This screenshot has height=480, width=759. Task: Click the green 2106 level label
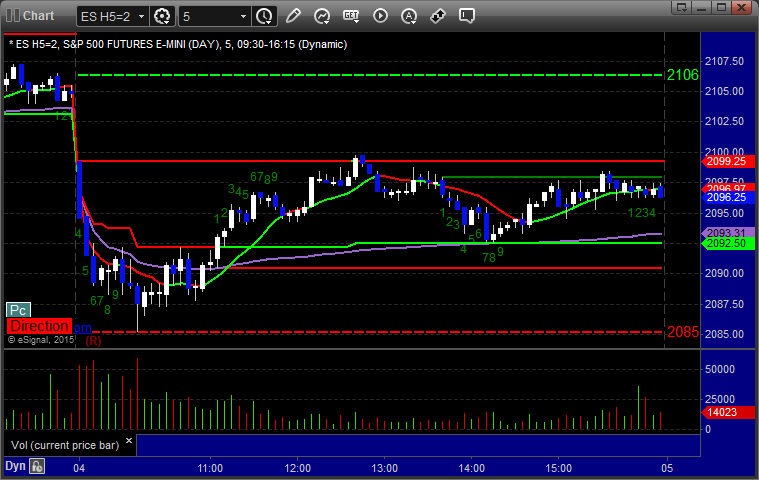[x=683, y=75]
